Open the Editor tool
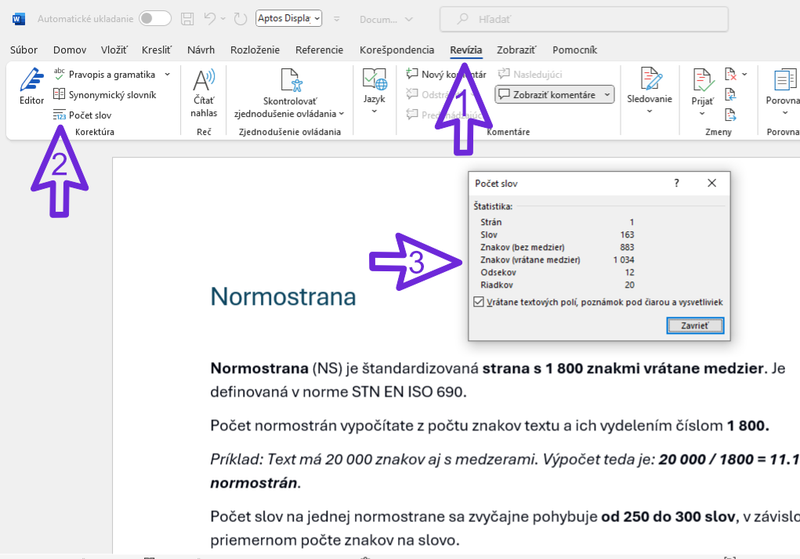Screen dimensions: 800x559 click(x=32, y=87)
